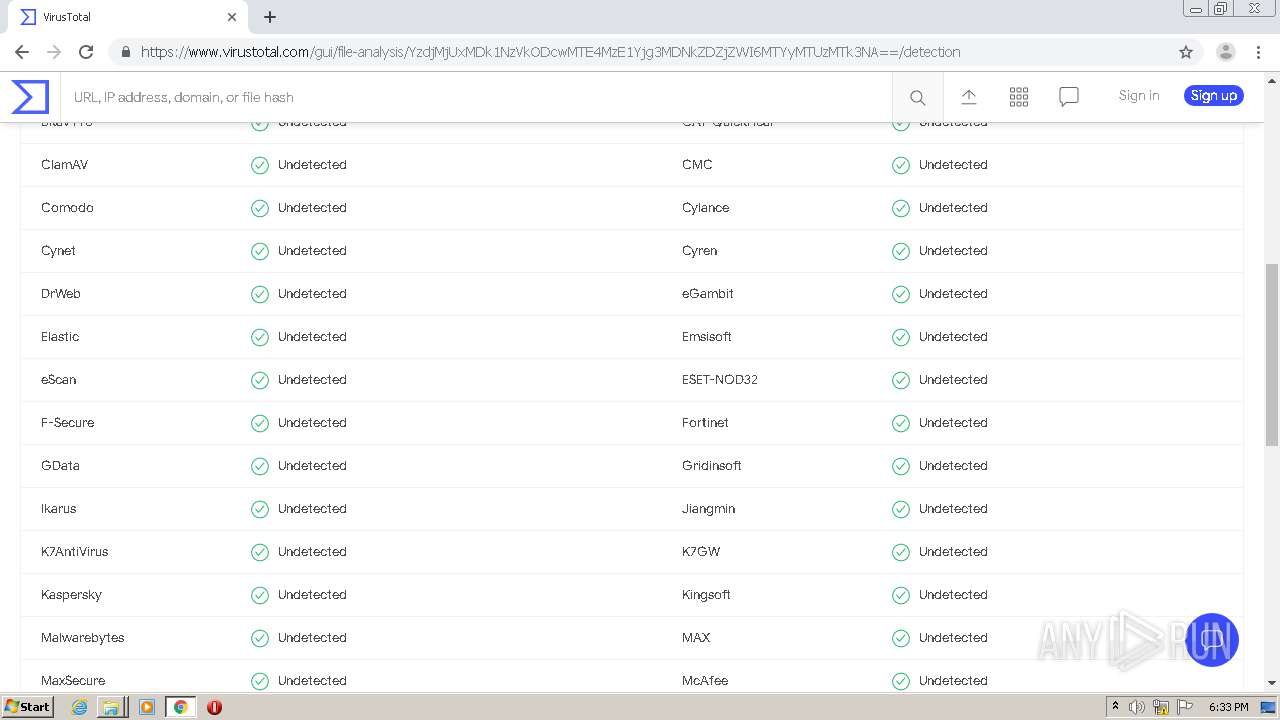
Task: Select the K7AntiVirus engine name
Action: [74, 552]
